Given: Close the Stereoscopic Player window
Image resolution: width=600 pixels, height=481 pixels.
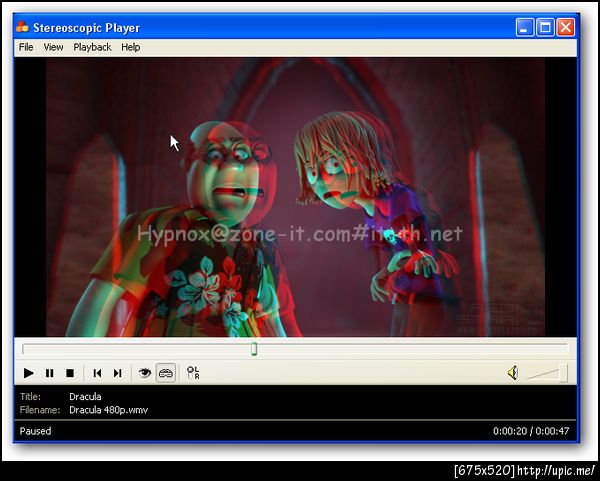Looking at the screenshot, I should (566, 28).
